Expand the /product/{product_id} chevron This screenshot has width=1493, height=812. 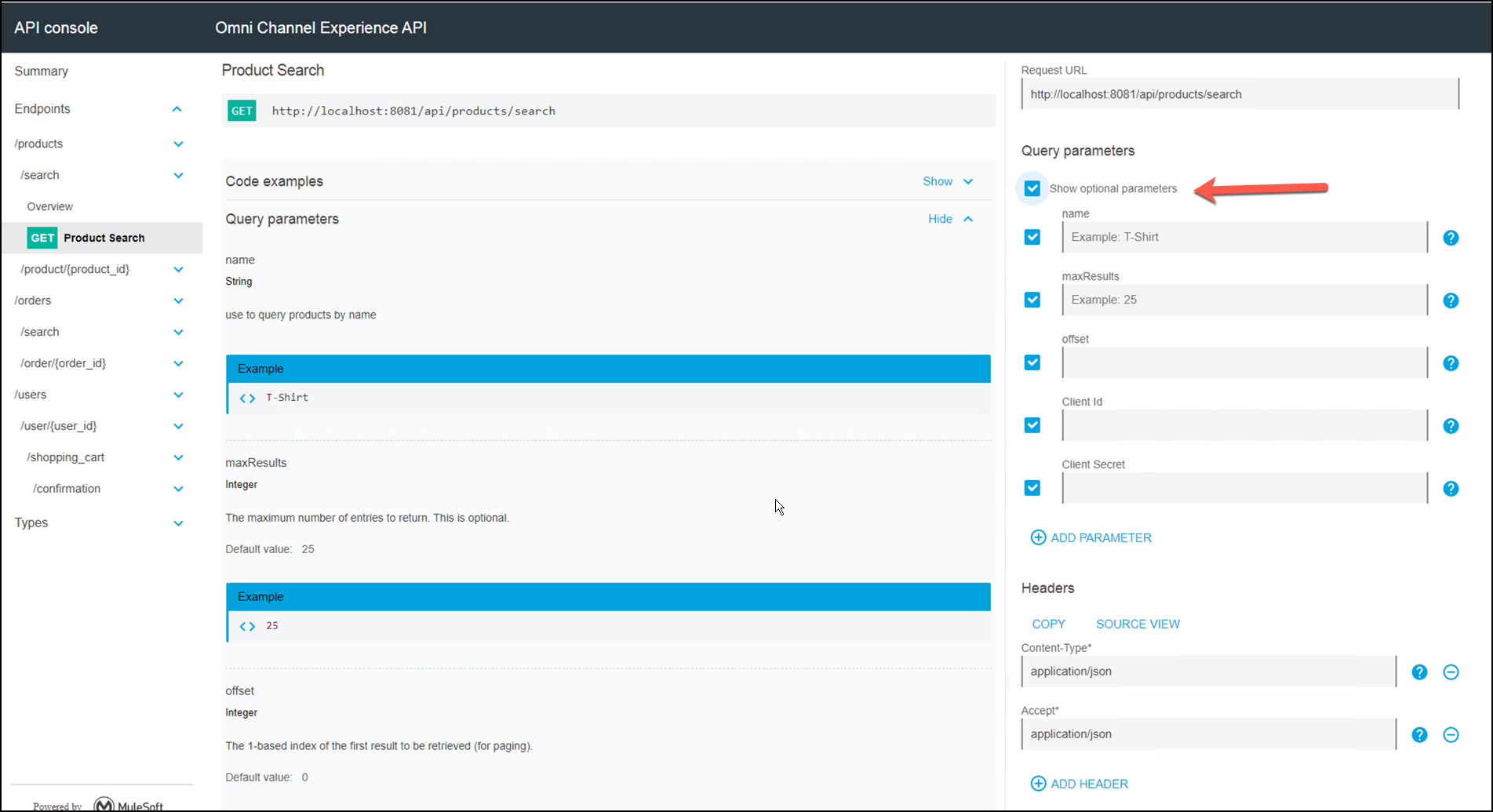click(178, 270)
